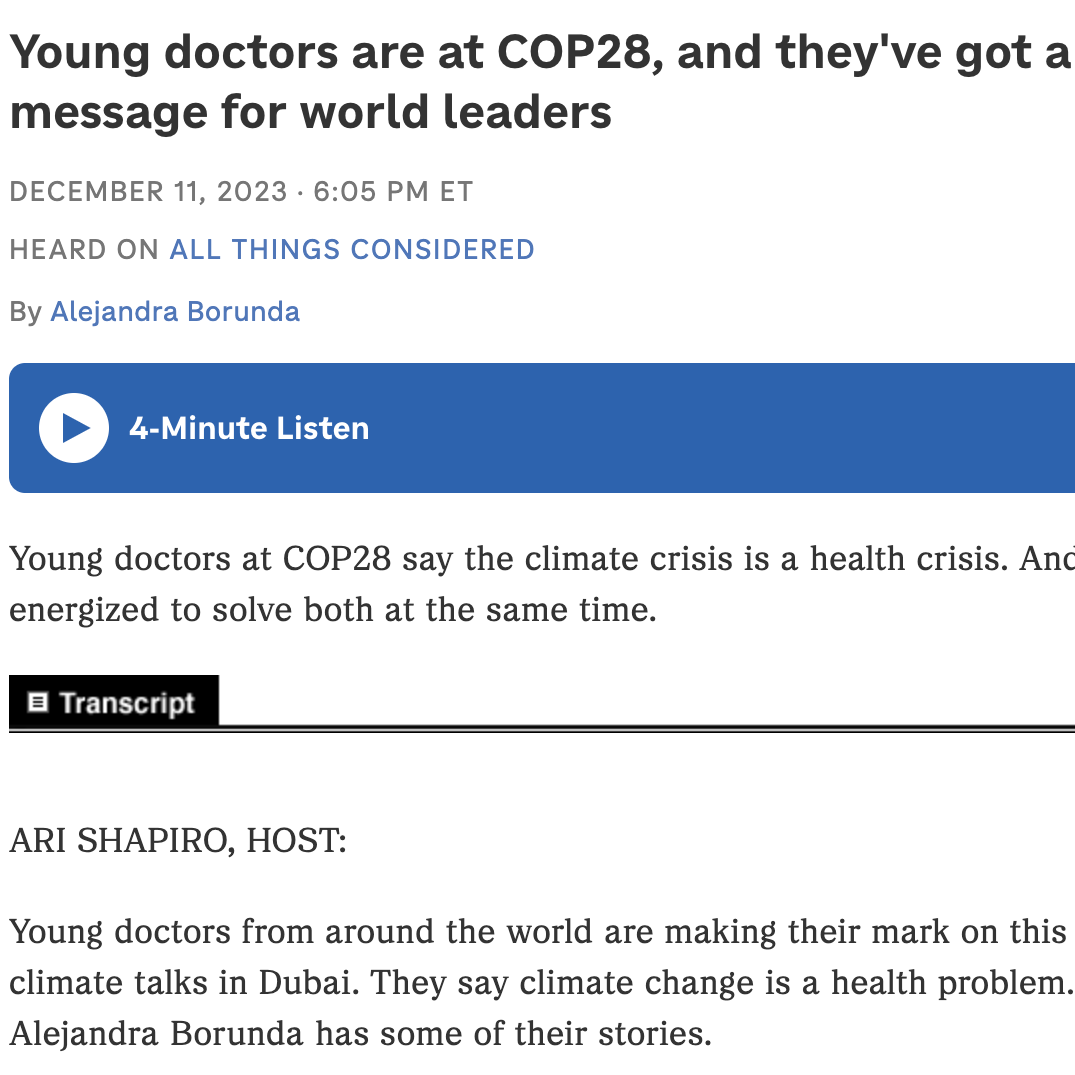Click the summary sentence starting "Young doctors at COP28"

click(540, 558)
